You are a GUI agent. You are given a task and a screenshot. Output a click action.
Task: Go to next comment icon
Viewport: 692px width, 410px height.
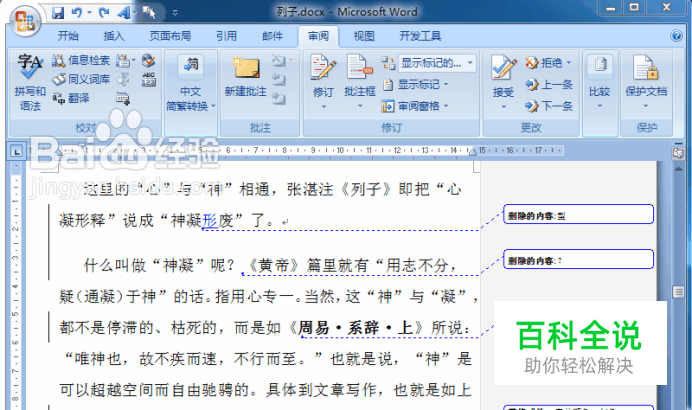[278, 98]
